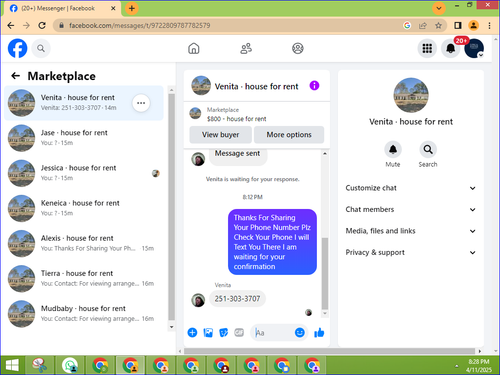Expand the Customize chat section
500x375 pixels.
tap(410, 188)
